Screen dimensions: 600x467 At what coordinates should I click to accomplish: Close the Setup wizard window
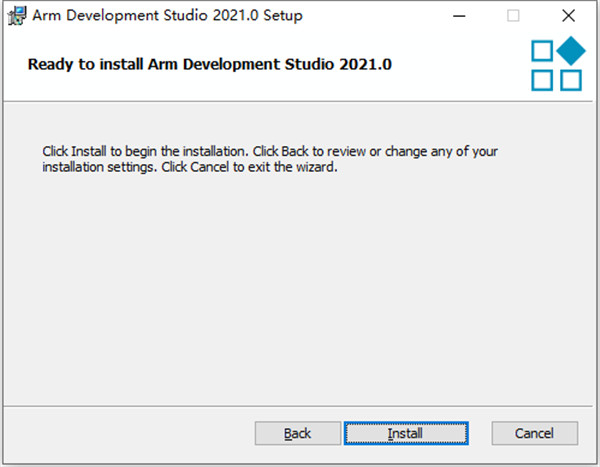(x=568, y=16)
